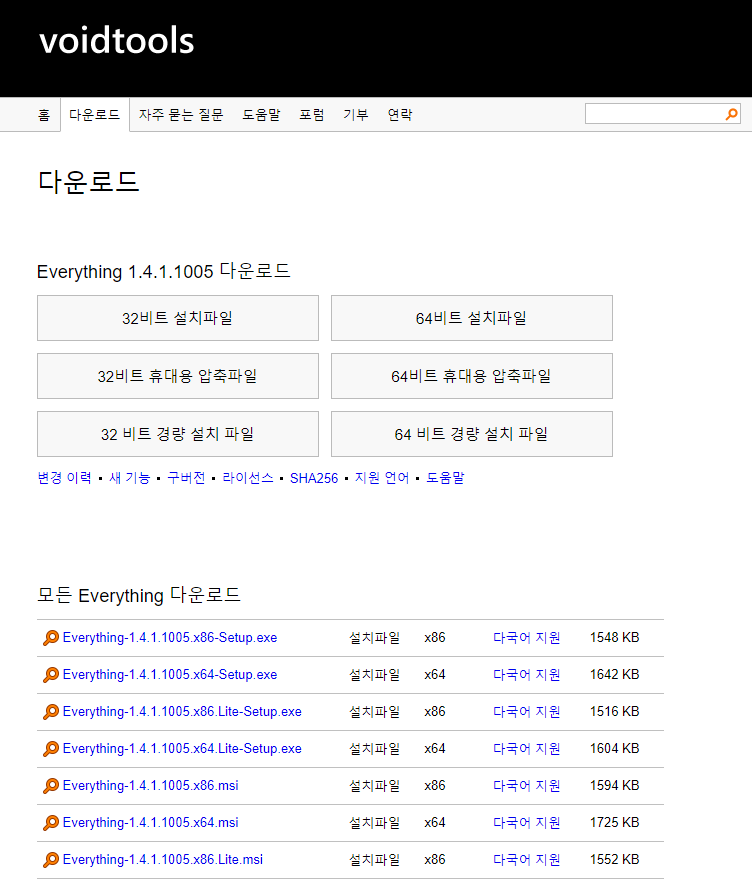
Task: Click the orange search magnifier icon
Action: coord(731,114)
